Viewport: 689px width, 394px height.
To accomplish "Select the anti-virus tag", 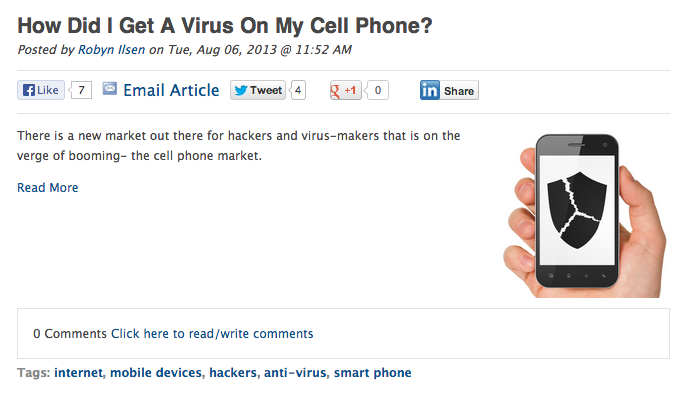I will coord(295,372).
